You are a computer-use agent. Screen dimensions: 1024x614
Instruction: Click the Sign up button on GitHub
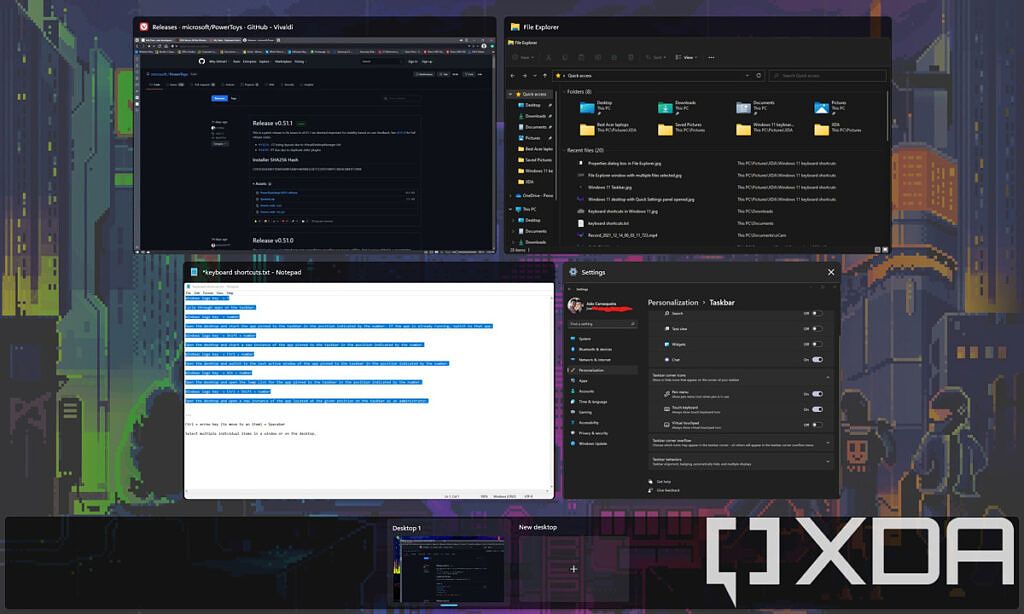coord(429,61)
